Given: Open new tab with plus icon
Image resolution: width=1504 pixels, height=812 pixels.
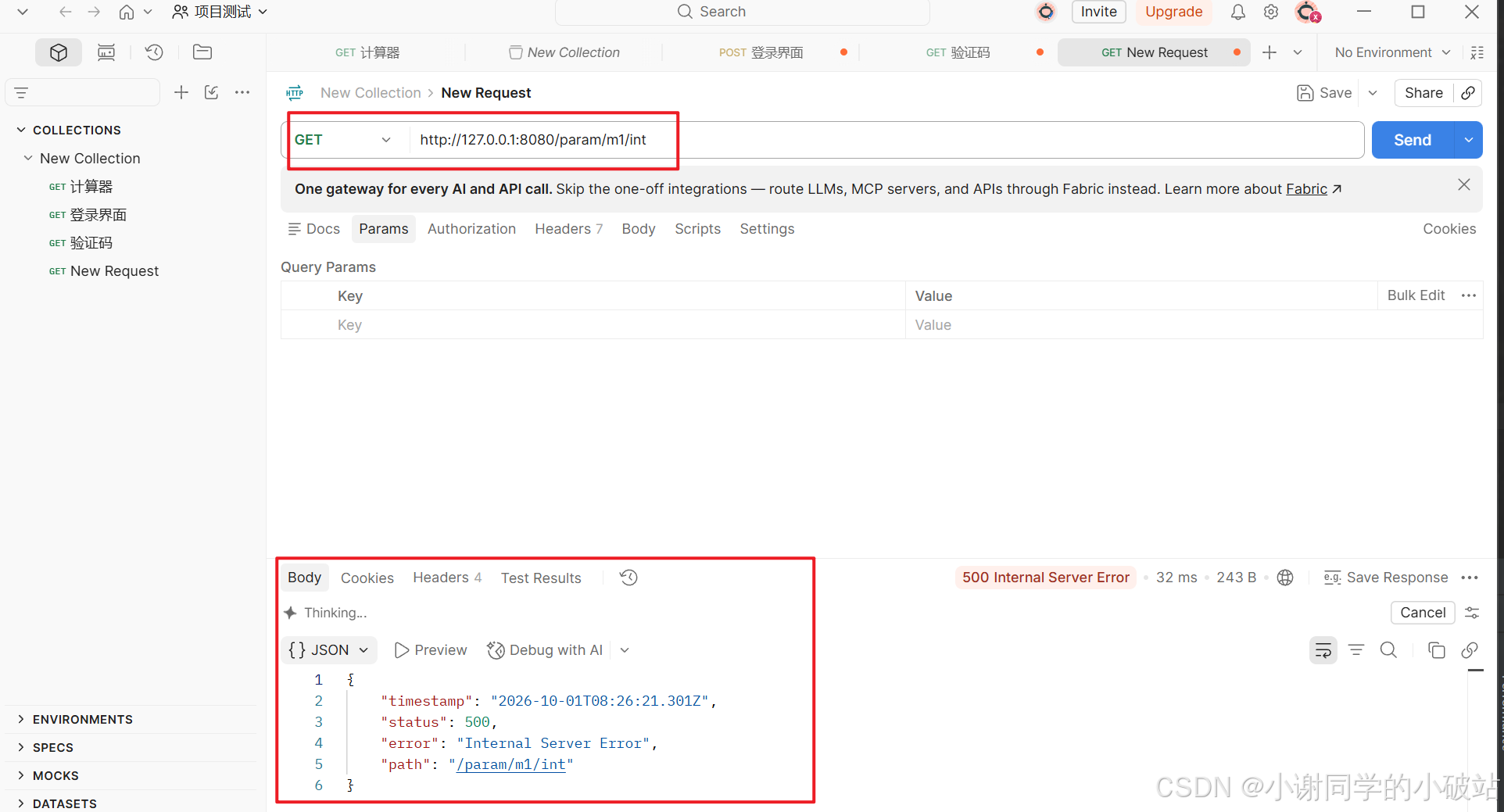Looking at the screenshot, I should pyautogui.click(x=1269, y=52).
